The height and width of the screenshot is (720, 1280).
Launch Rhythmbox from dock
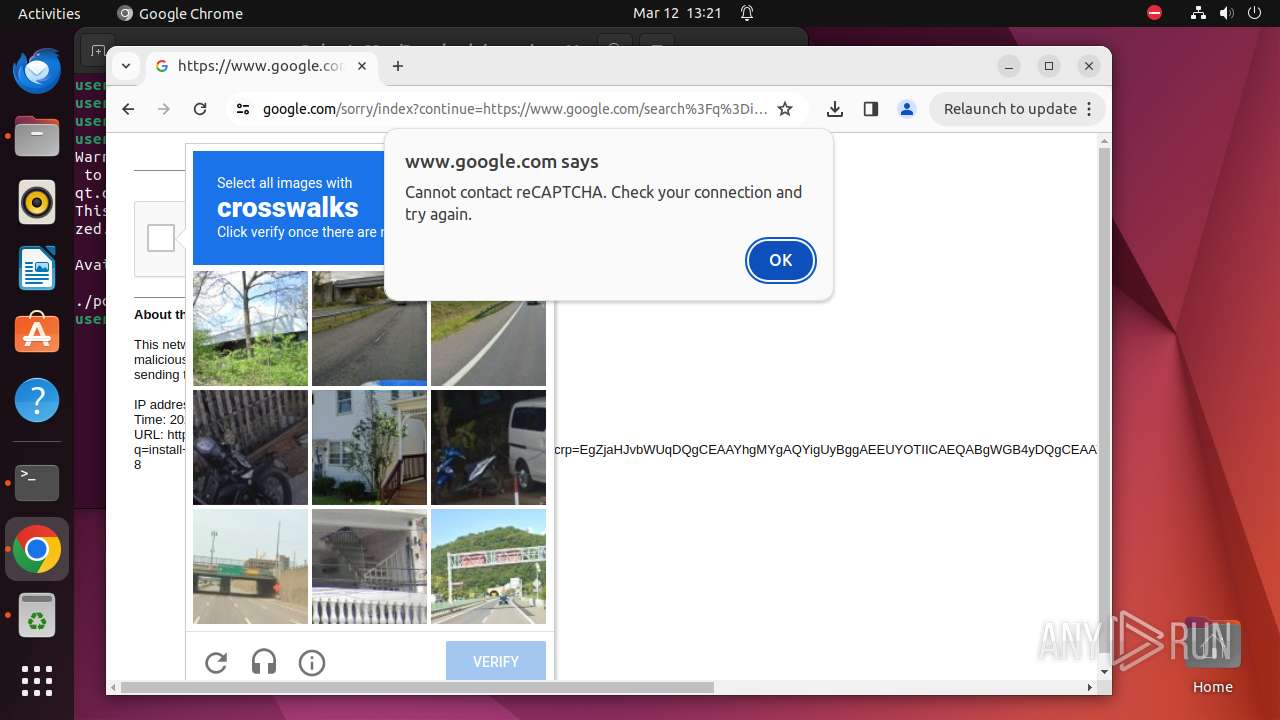(x=37, y=203)
